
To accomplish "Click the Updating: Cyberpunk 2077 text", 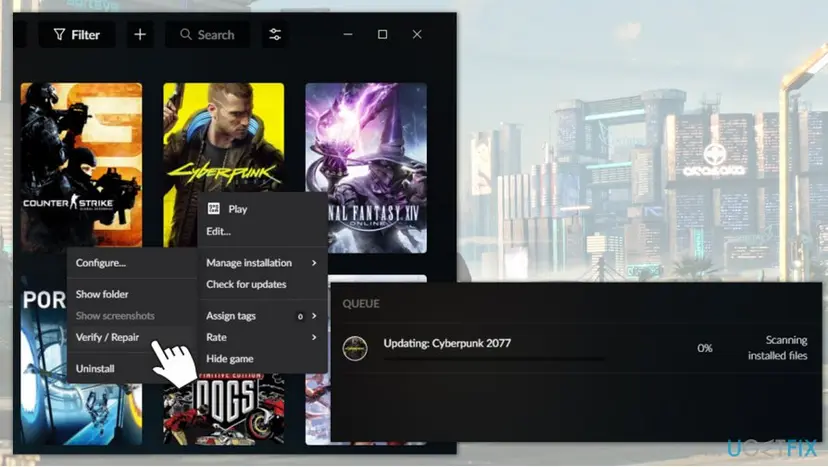I will point(447,343).
